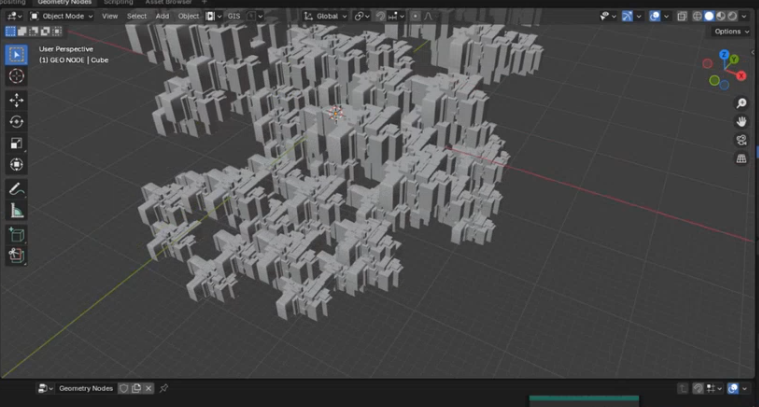This screenshot has height=407, width=759.
Task: Open the Object Mode dropdown
Action: point(61,16)
